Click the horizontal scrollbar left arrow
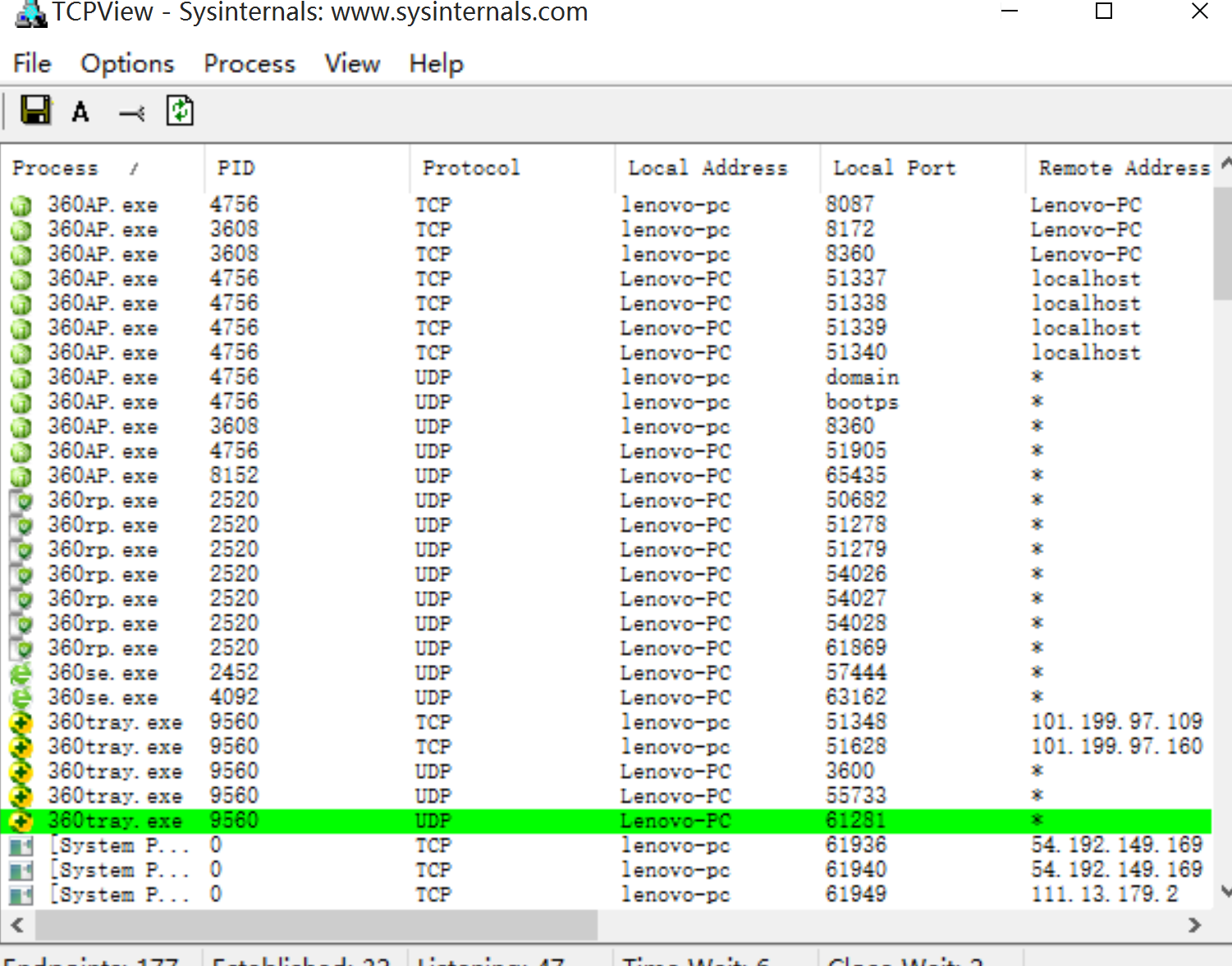The width and height of the screenshot is (1232, 966). click(x=17, y=925)
